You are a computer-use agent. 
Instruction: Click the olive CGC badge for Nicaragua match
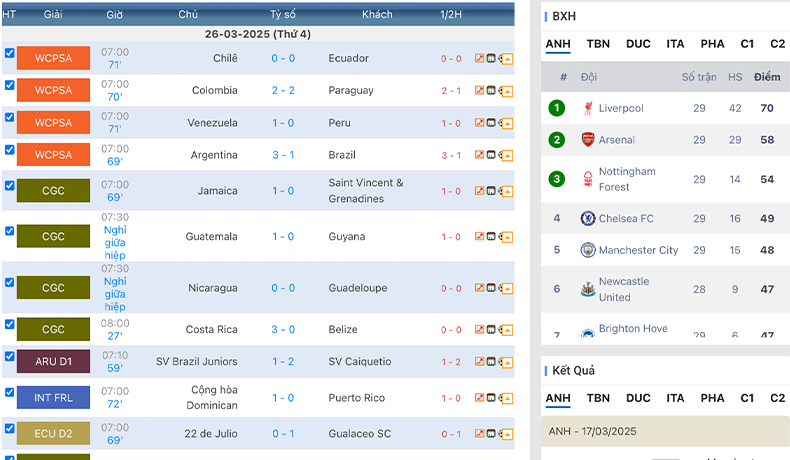click(x=53, y=288)
